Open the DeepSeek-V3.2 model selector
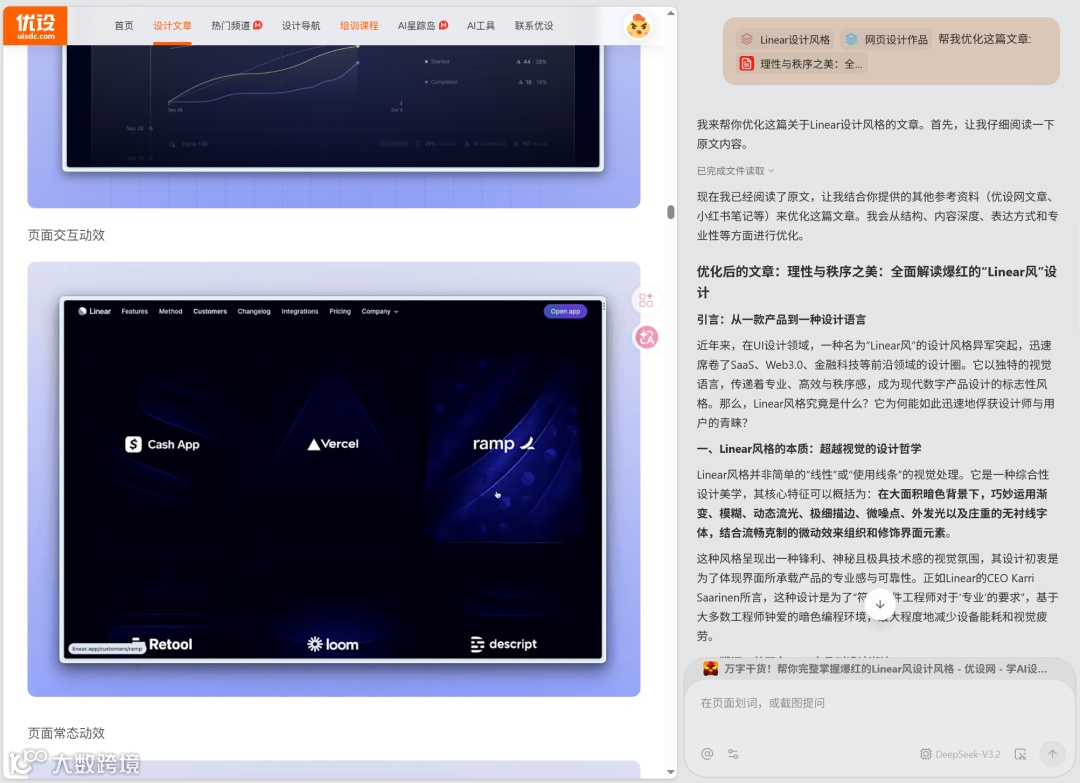Image resolution: width=1080 pixels, height=783 pixels. coord(960,754)
